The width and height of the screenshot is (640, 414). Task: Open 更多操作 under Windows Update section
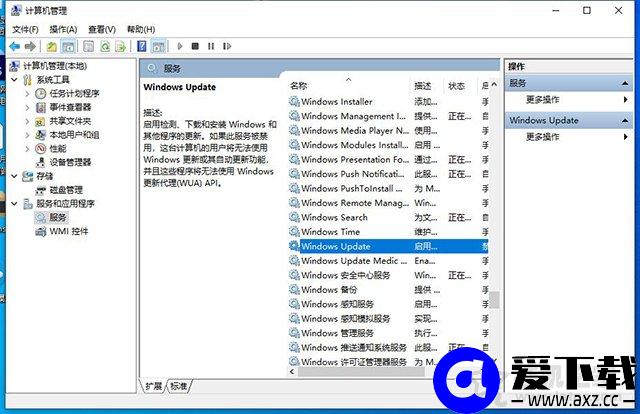click(542, 137)
